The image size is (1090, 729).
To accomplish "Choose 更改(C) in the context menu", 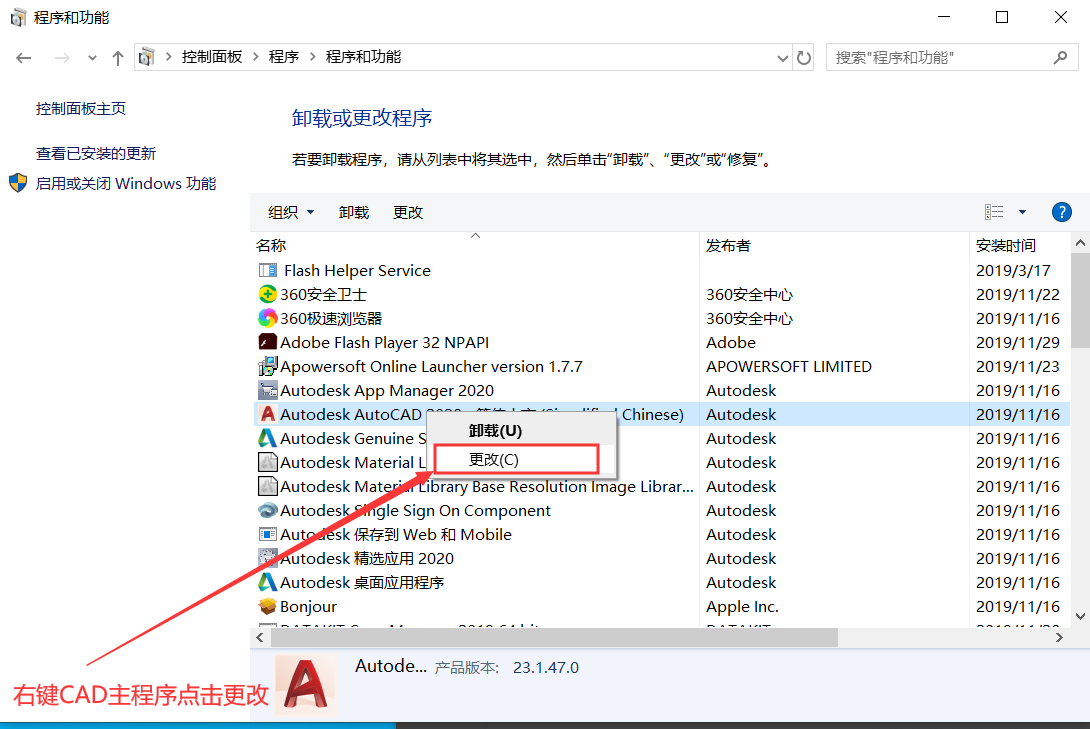I will (x=516, y=459).
